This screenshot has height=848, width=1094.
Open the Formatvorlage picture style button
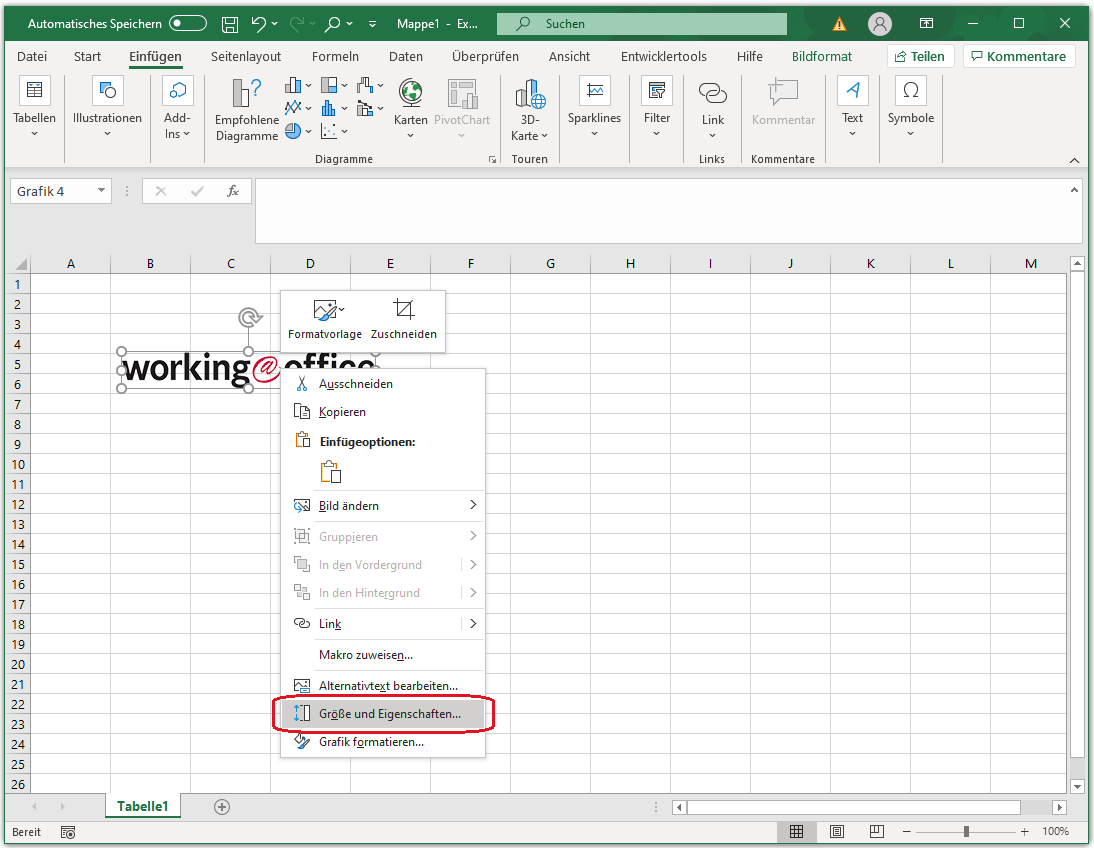[325, 318]
